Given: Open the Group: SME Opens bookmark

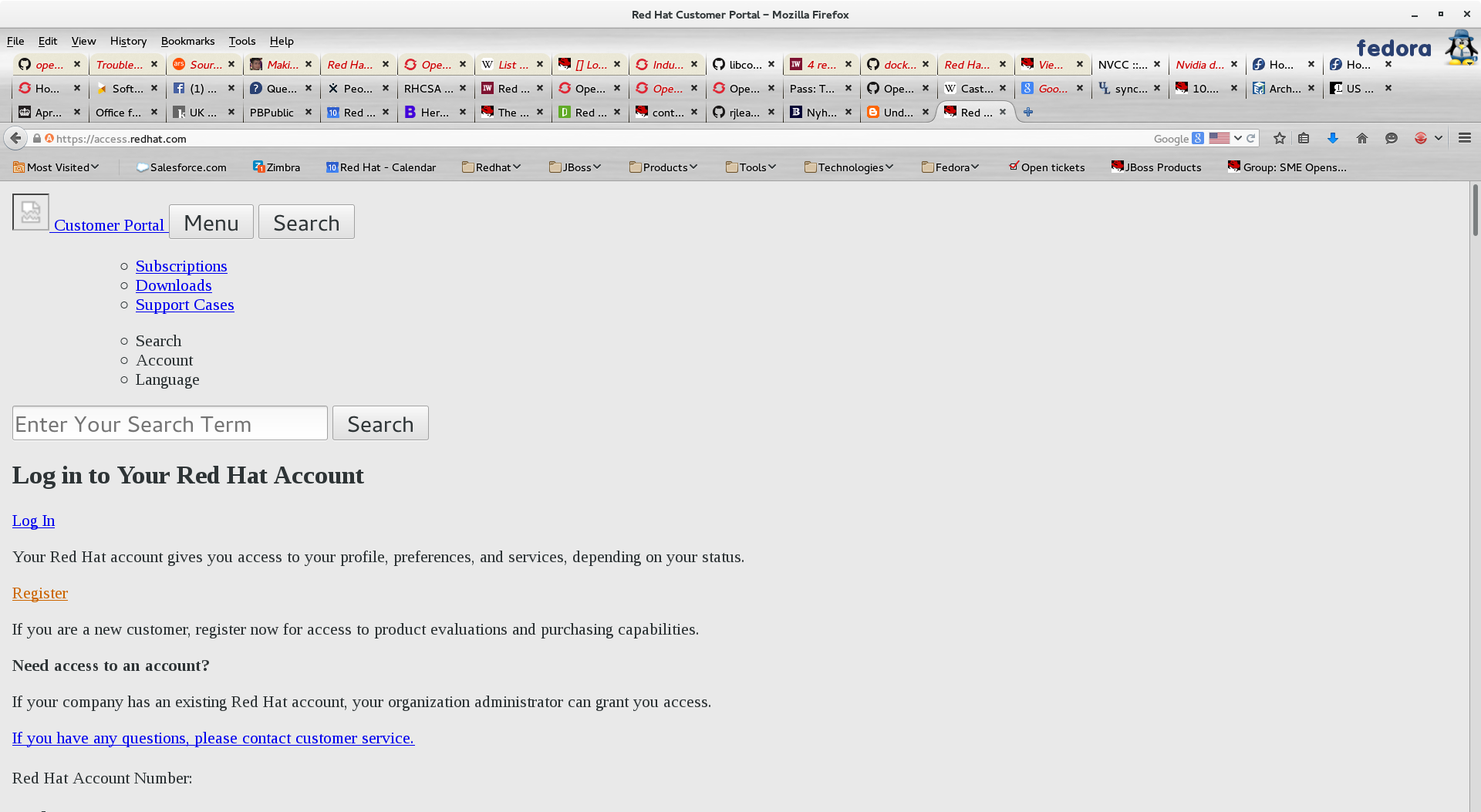Looking at the screenshot, I should 1287,167.
